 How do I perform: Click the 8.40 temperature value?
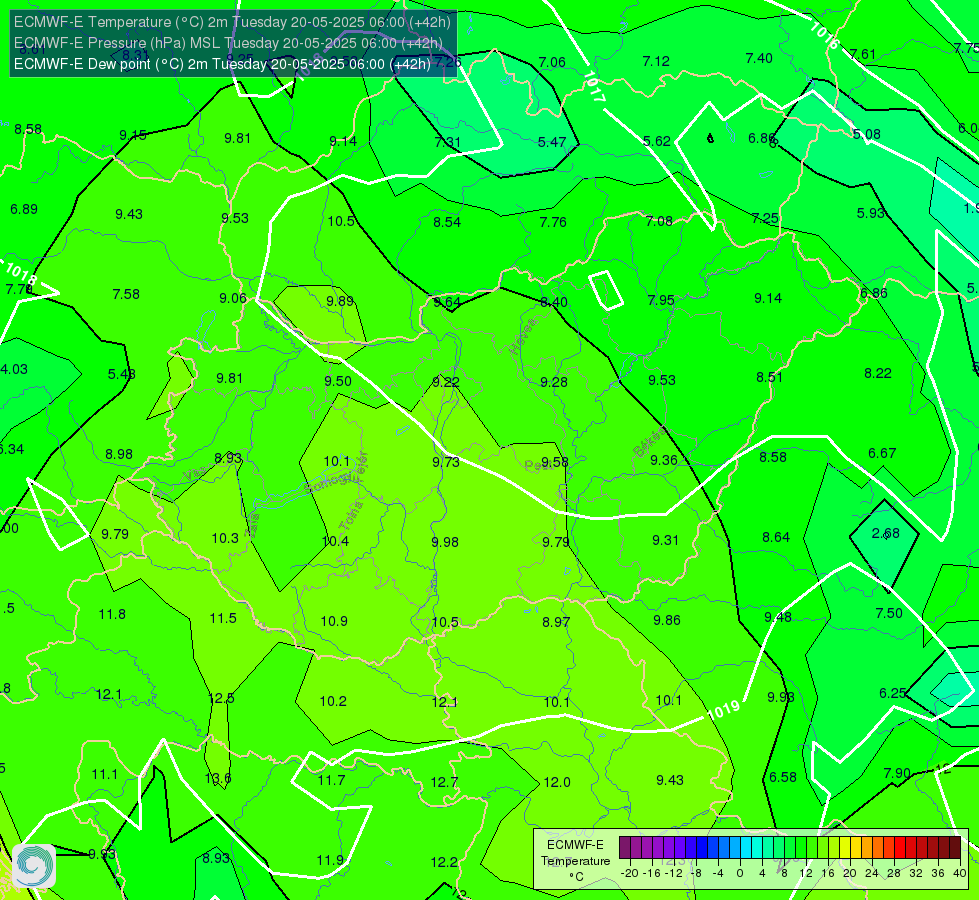[554, 302]
